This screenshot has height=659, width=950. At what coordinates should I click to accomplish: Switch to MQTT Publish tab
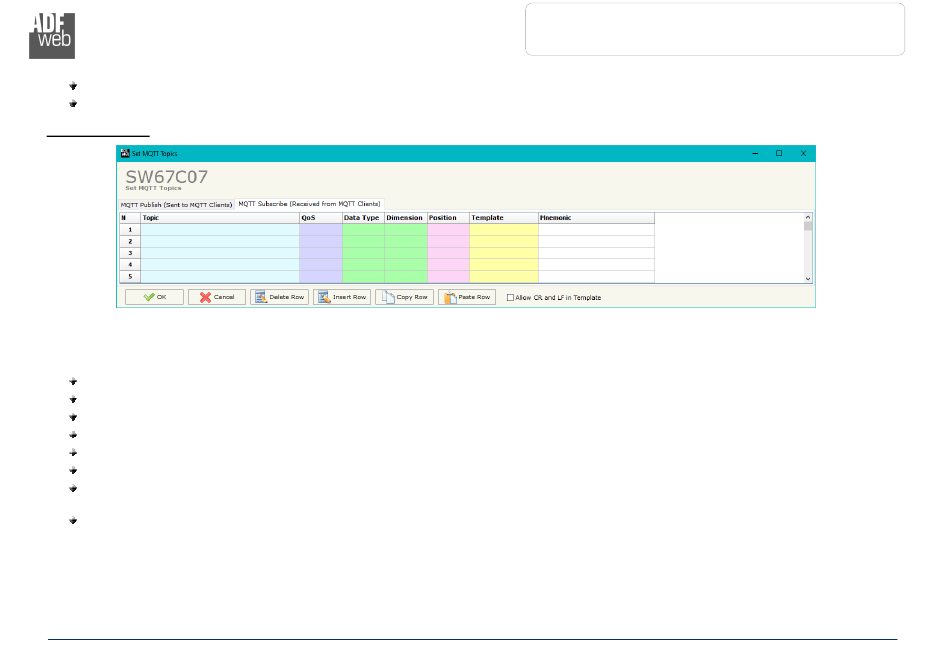[x=176, y=205]
